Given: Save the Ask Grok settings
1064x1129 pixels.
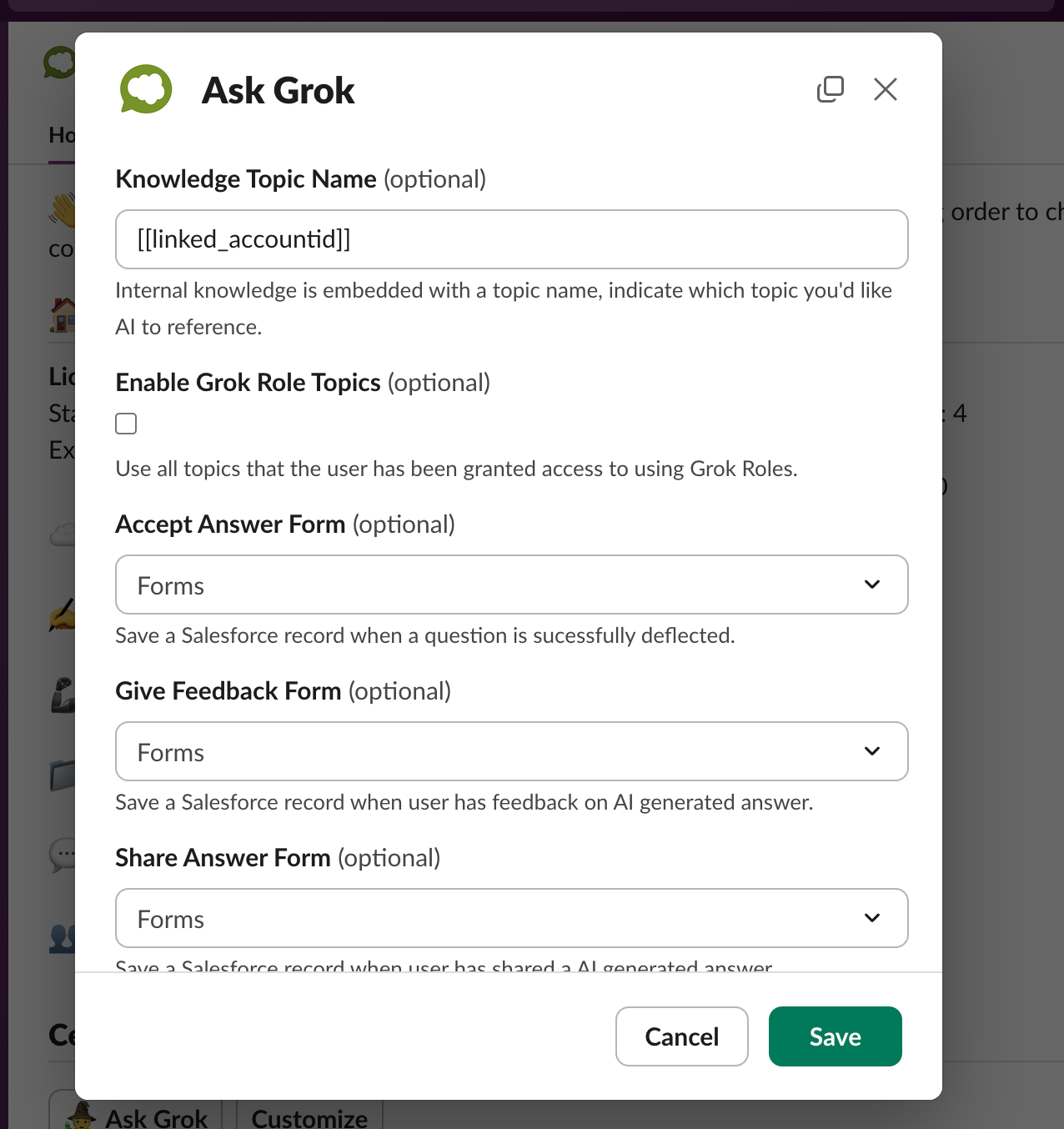Looking at the screenshot, I should pyautogui.click(x=835, y=1036).
